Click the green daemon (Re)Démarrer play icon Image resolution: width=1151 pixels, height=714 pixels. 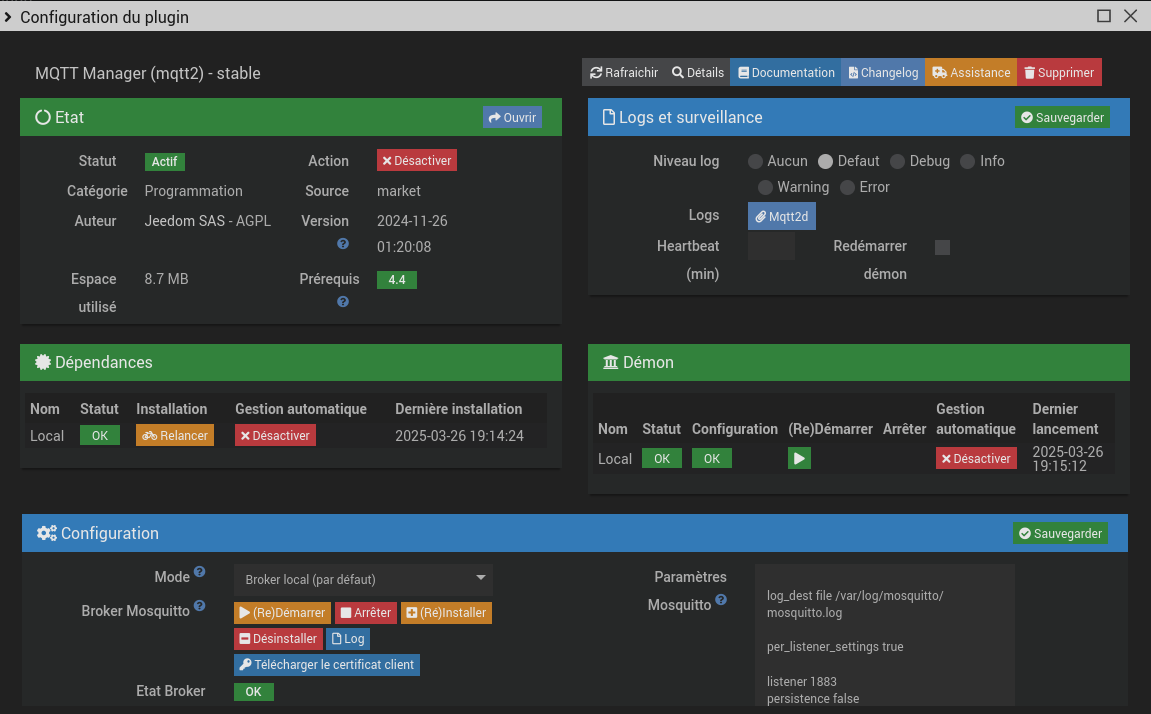coord(799,458)
